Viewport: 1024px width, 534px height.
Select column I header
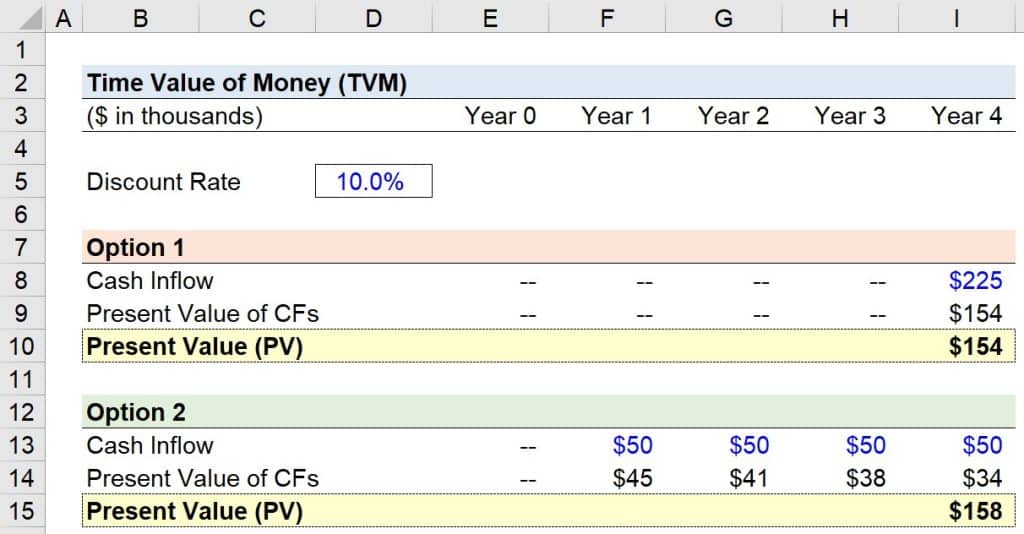pos(957,16)
